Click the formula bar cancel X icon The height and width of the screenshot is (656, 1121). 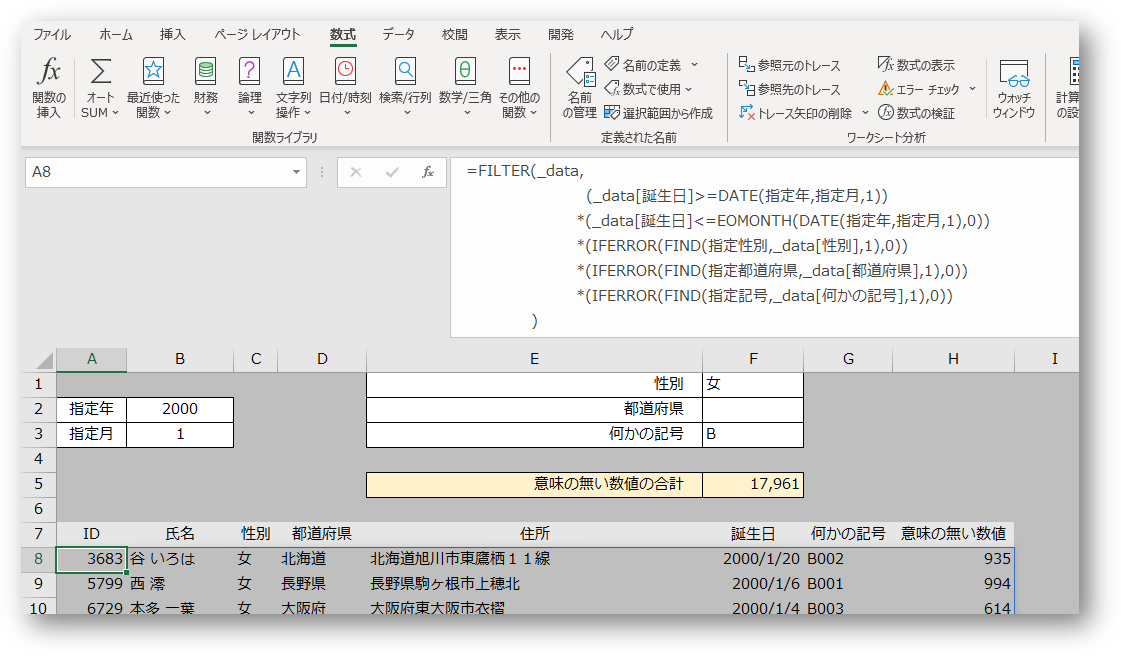356,172
